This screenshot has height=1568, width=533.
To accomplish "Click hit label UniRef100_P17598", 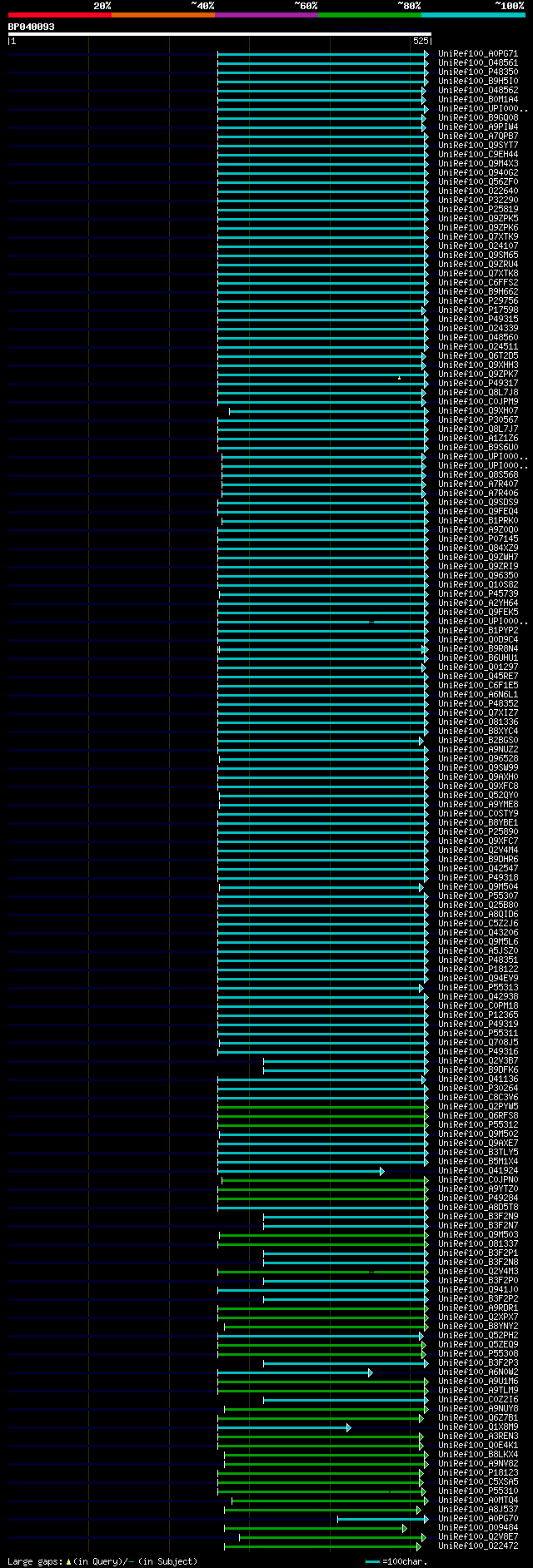I will click(x=478, y=310).
